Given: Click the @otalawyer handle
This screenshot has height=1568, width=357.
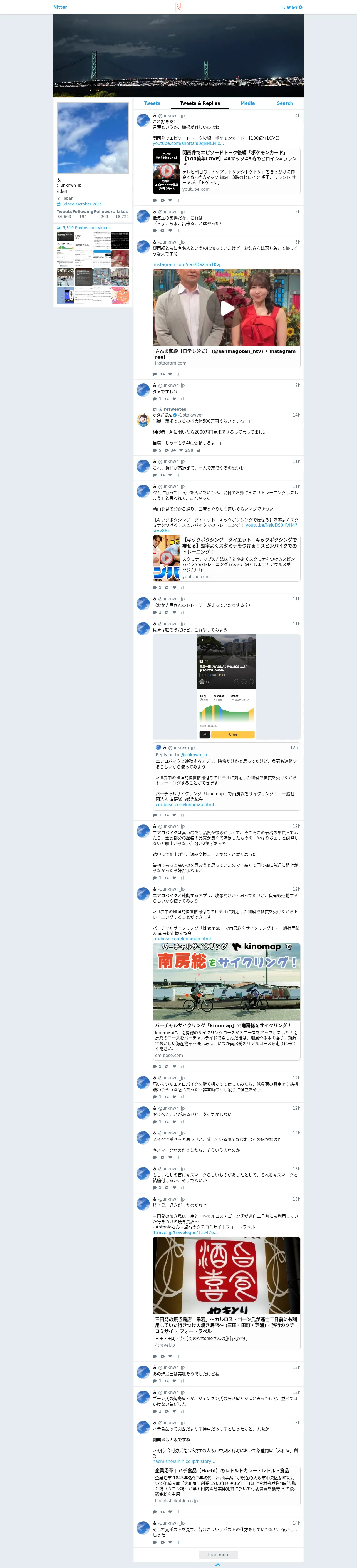Looking at the screenshot, I should tap(190, 415).
